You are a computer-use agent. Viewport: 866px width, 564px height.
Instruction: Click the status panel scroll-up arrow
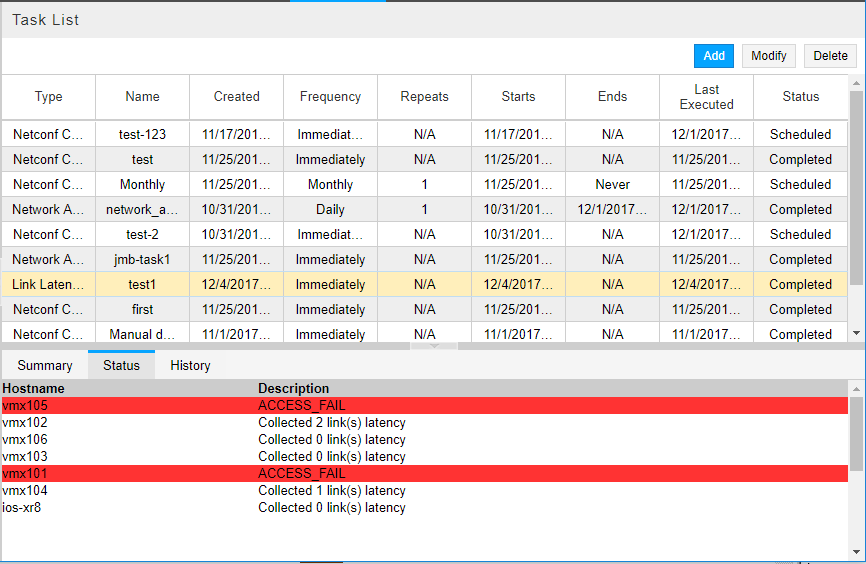pos(856,387)
